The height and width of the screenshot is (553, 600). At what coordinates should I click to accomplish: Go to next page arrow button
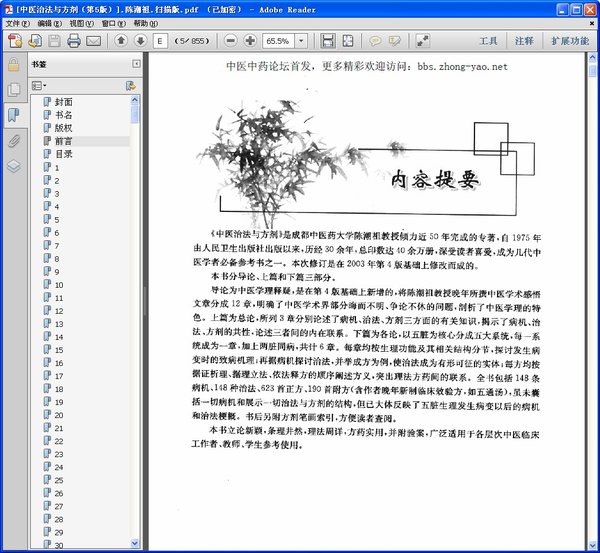tap(140, 40)
